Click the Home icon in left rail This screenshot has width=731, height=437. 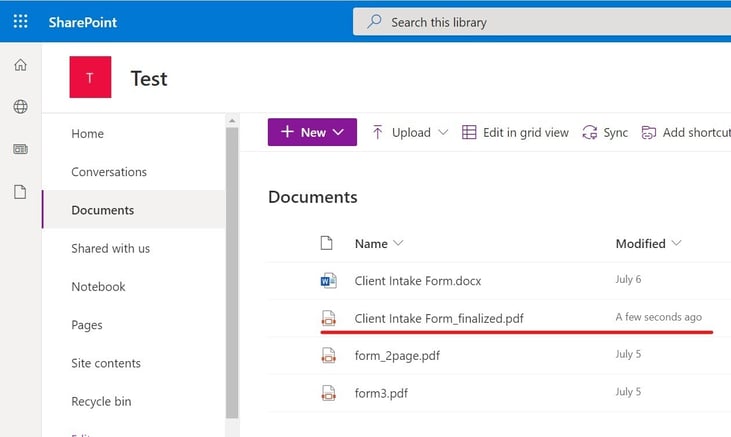(20, 65)
